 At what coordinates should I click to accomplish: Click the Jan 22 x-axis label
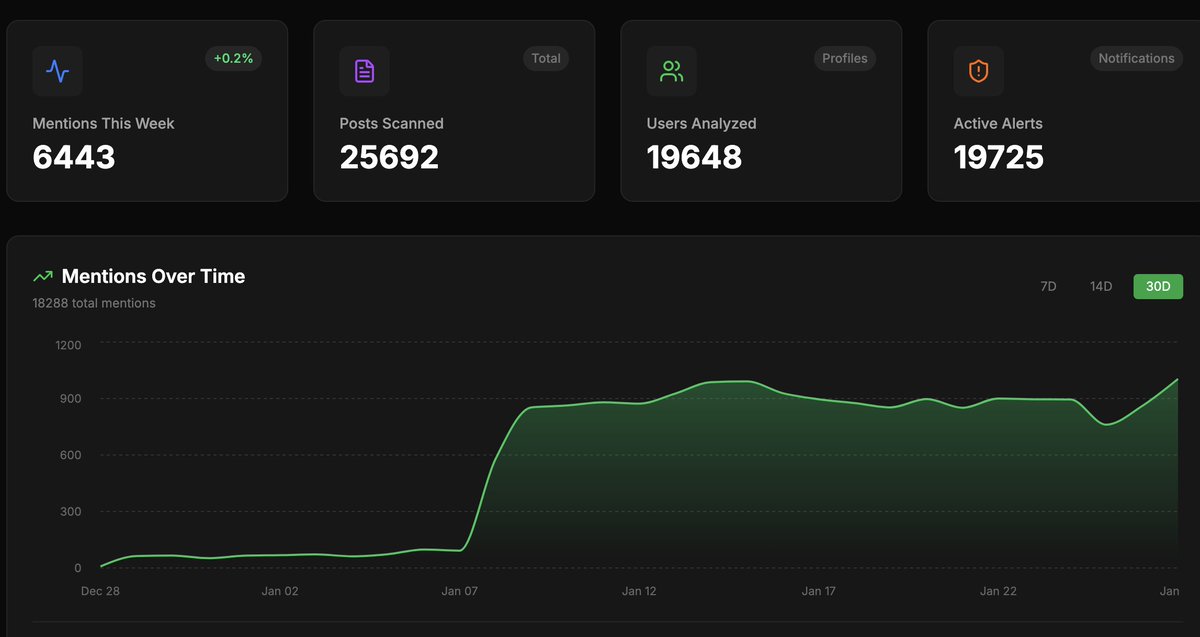point(998,591)
